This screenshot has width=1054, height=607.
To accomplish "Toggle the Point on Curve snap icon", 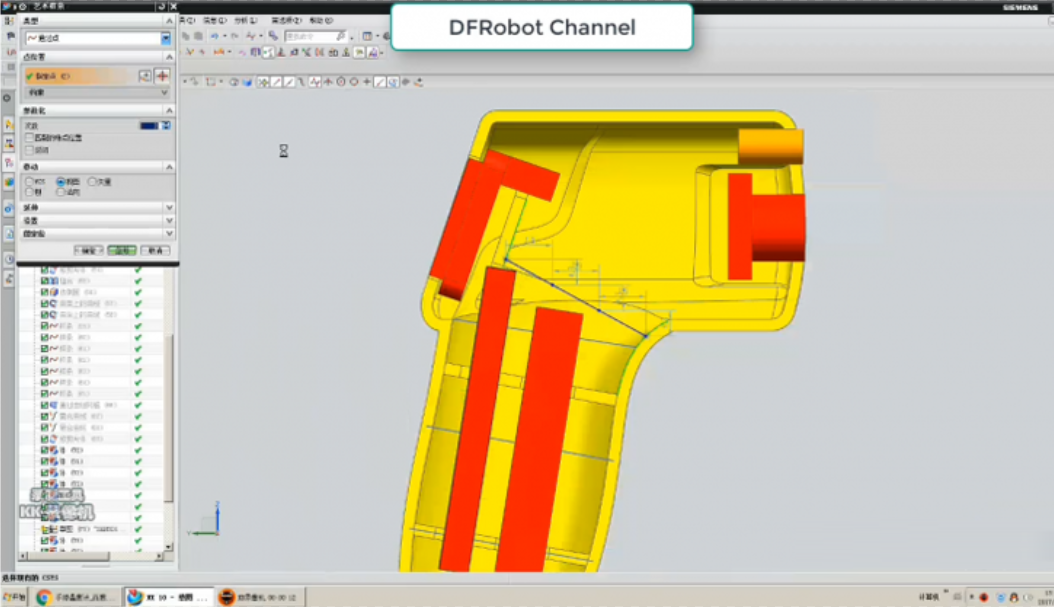I will coord(380,82).
